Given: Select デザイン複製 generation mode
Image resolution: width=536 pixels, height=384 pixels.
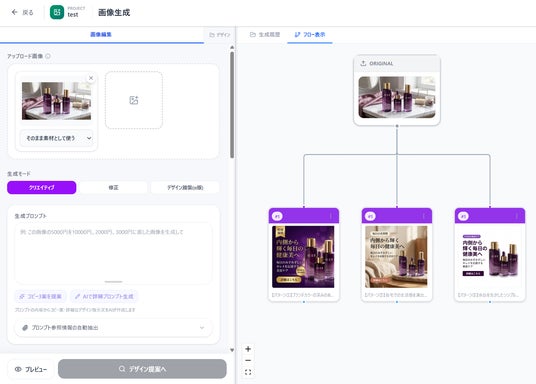Looking at the screenshot, I should (x=185, y=187).
